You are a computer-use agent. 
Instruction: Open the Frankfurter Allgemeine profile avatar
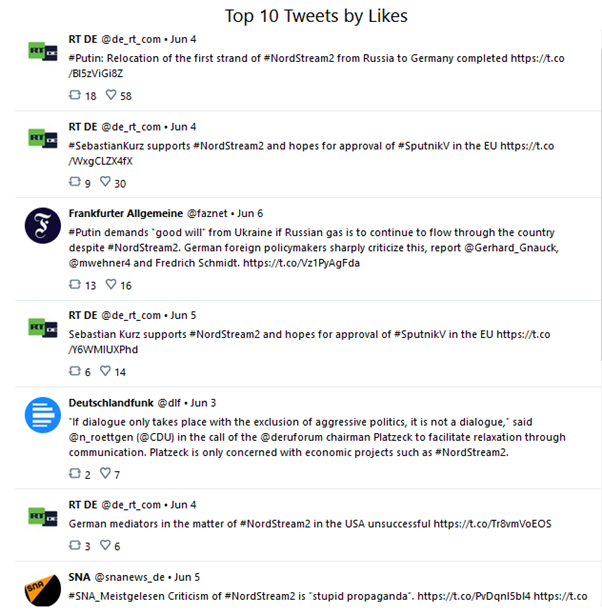(43, 226)
